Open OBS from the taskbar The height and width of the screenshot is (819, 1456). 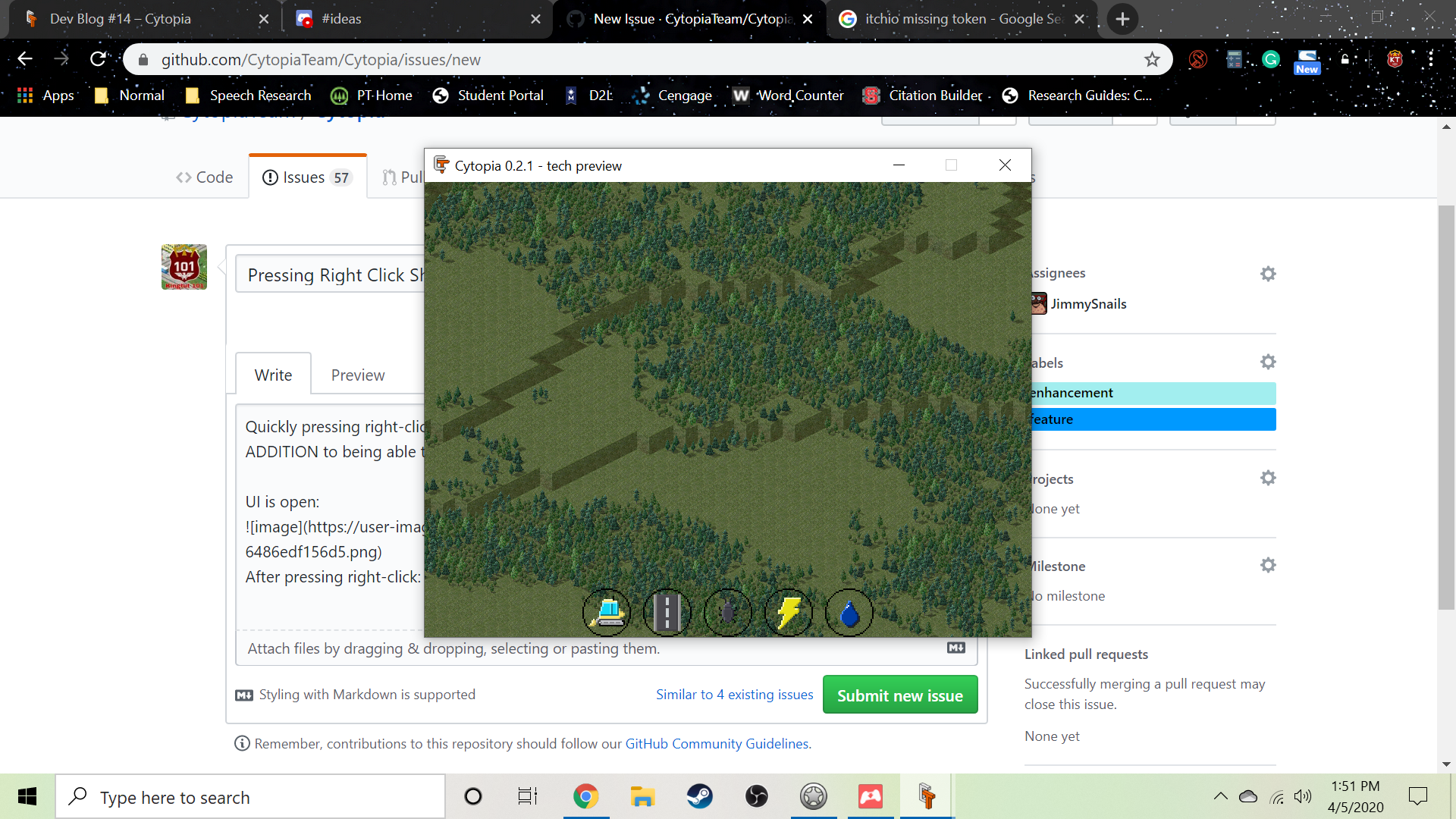coord(758,795)
